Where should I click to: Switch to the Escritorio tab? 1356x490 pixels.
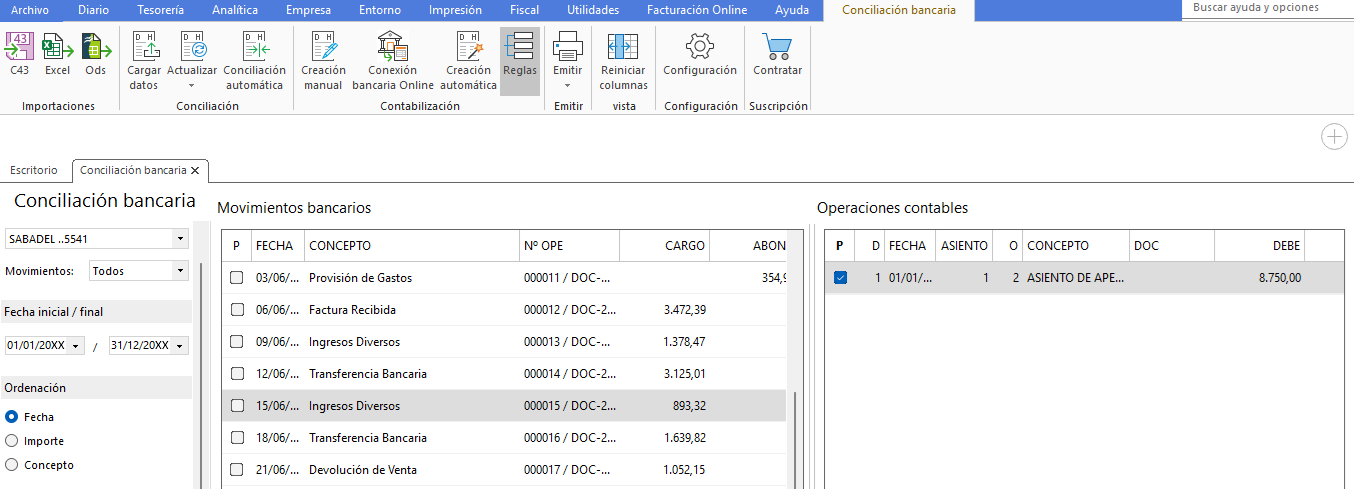click(34, 170)
